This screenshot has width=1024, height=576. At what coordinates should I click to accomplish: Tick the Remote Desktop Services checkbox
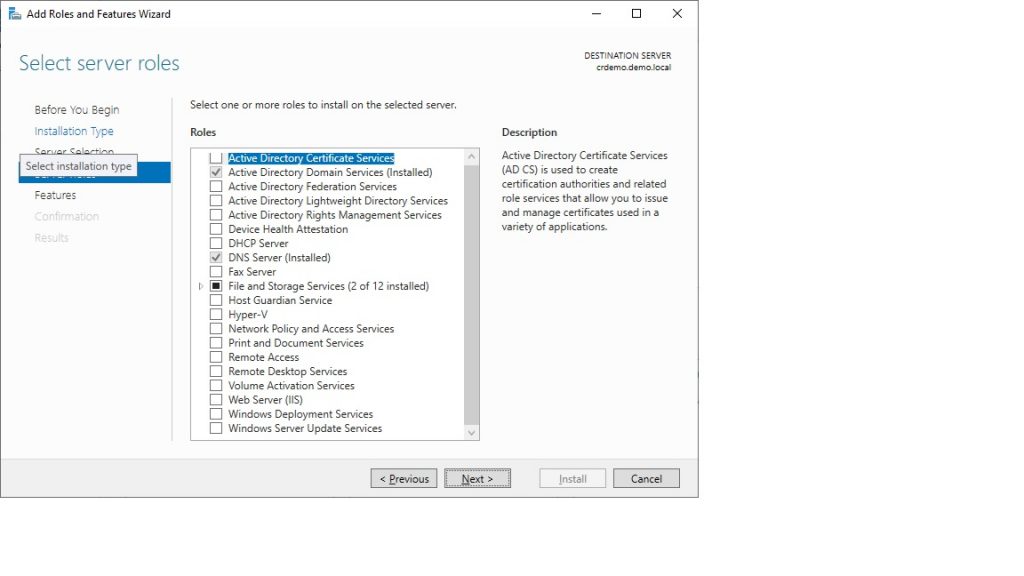tap(216, 372)
